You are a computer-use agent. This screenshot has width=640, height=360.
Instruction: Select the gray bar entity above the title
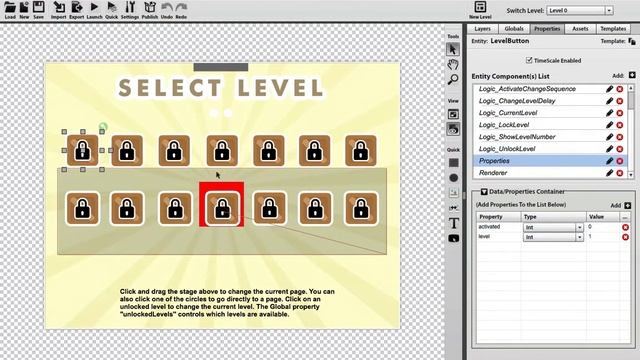(220, 67)
